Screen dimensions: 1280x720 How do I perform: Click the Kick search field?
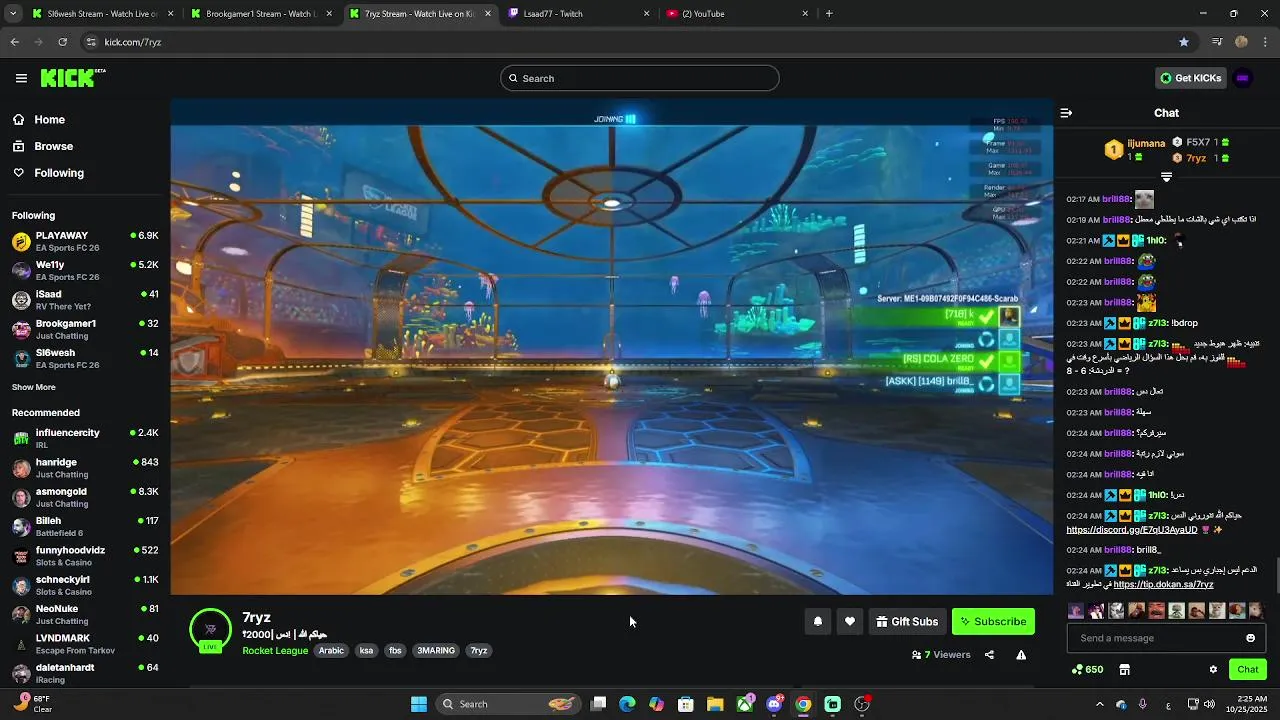tap(640, 78)
